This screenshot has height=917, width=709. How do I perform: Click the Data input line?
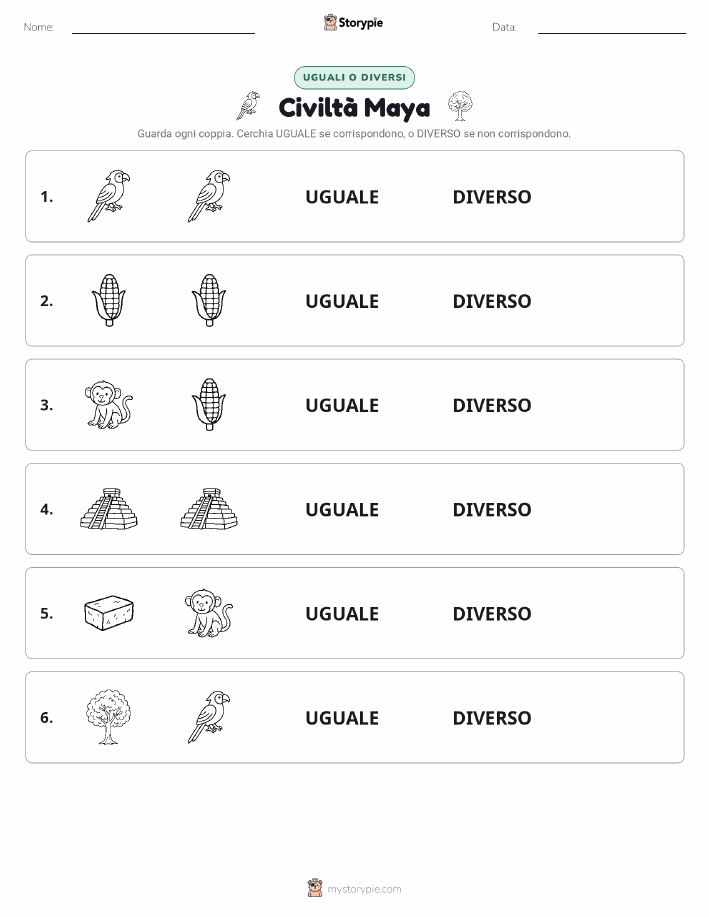click(x=612, y=27)
